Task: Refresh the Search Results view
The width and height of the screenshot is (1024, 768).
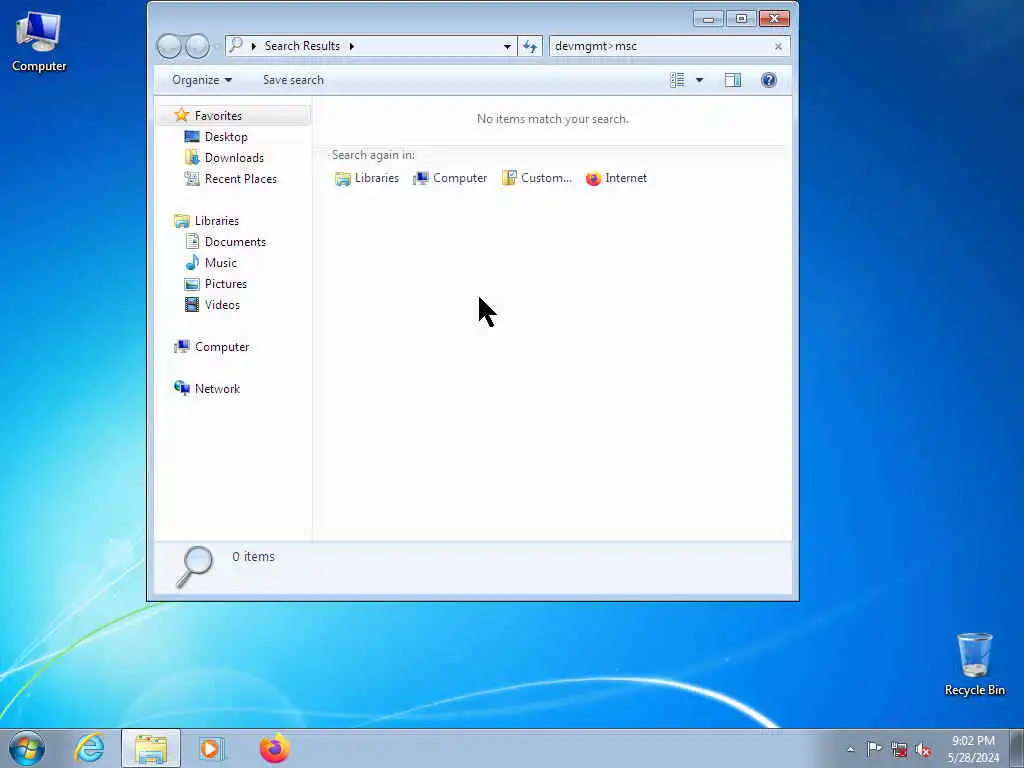Action: pyautogui.click(x=530, y=46)
